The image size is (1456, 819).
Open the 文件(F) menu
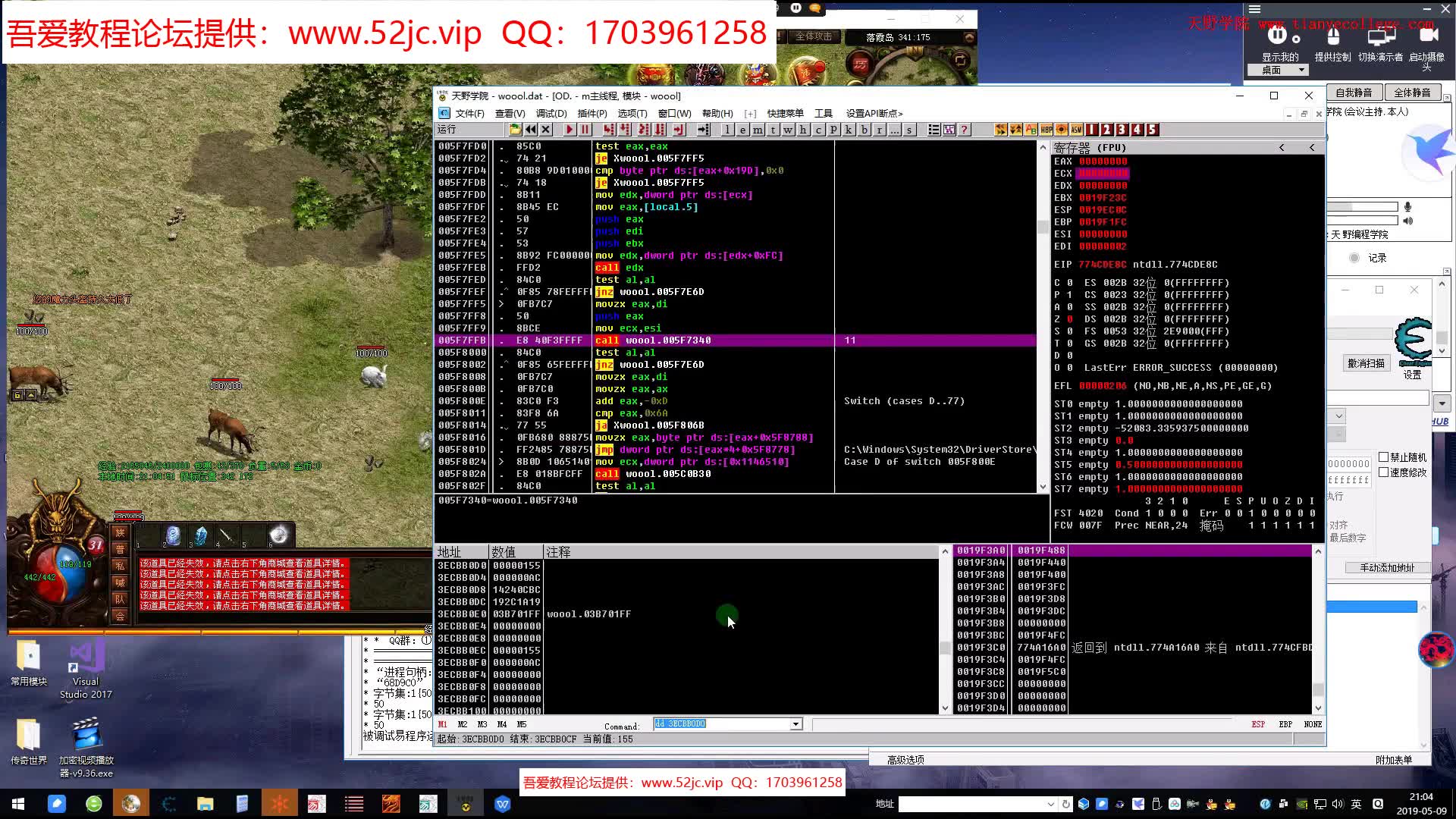(469, 113)
